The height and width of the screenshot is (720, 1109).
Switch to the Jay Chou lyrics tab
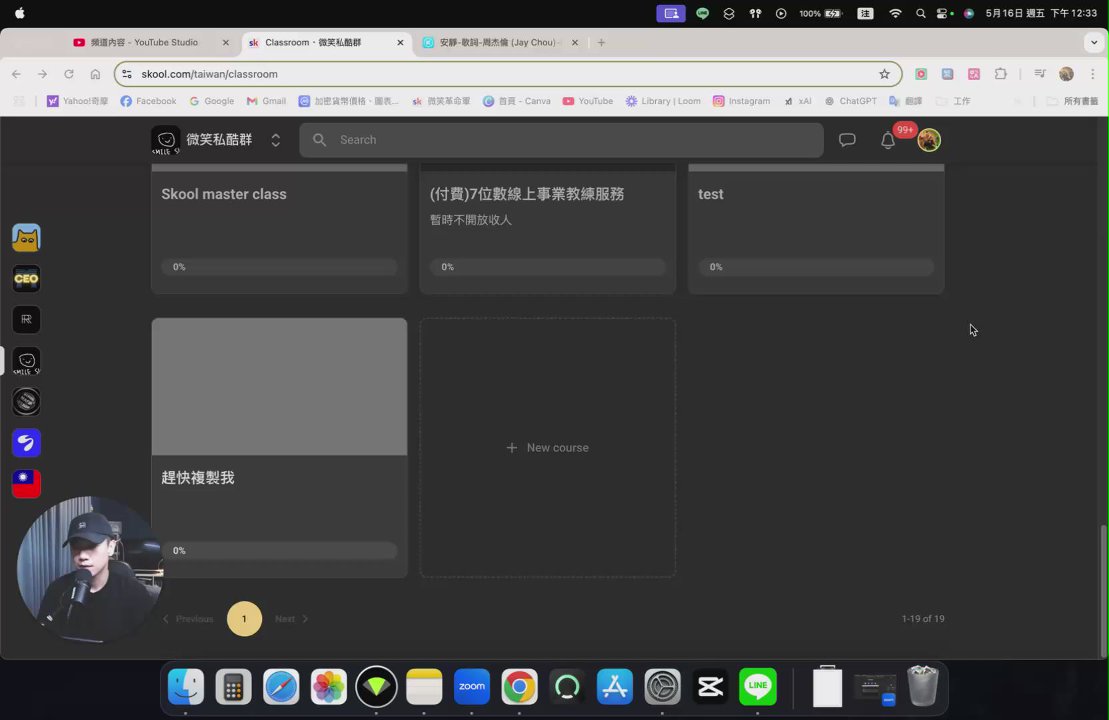[x=497, y=42]
